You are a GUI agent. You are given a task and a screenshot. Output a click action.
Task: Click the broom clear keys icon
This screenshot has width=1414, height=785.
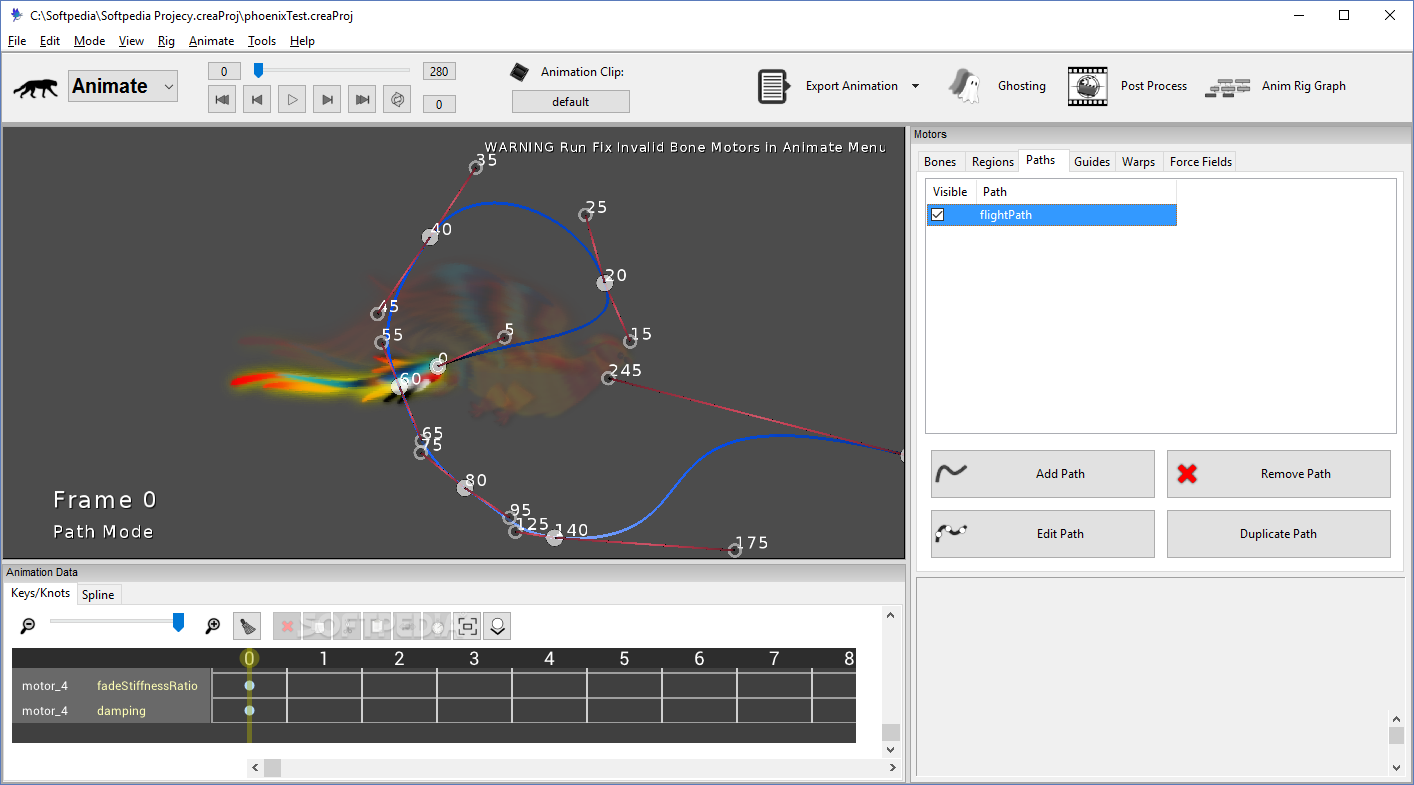click(247, 626)
